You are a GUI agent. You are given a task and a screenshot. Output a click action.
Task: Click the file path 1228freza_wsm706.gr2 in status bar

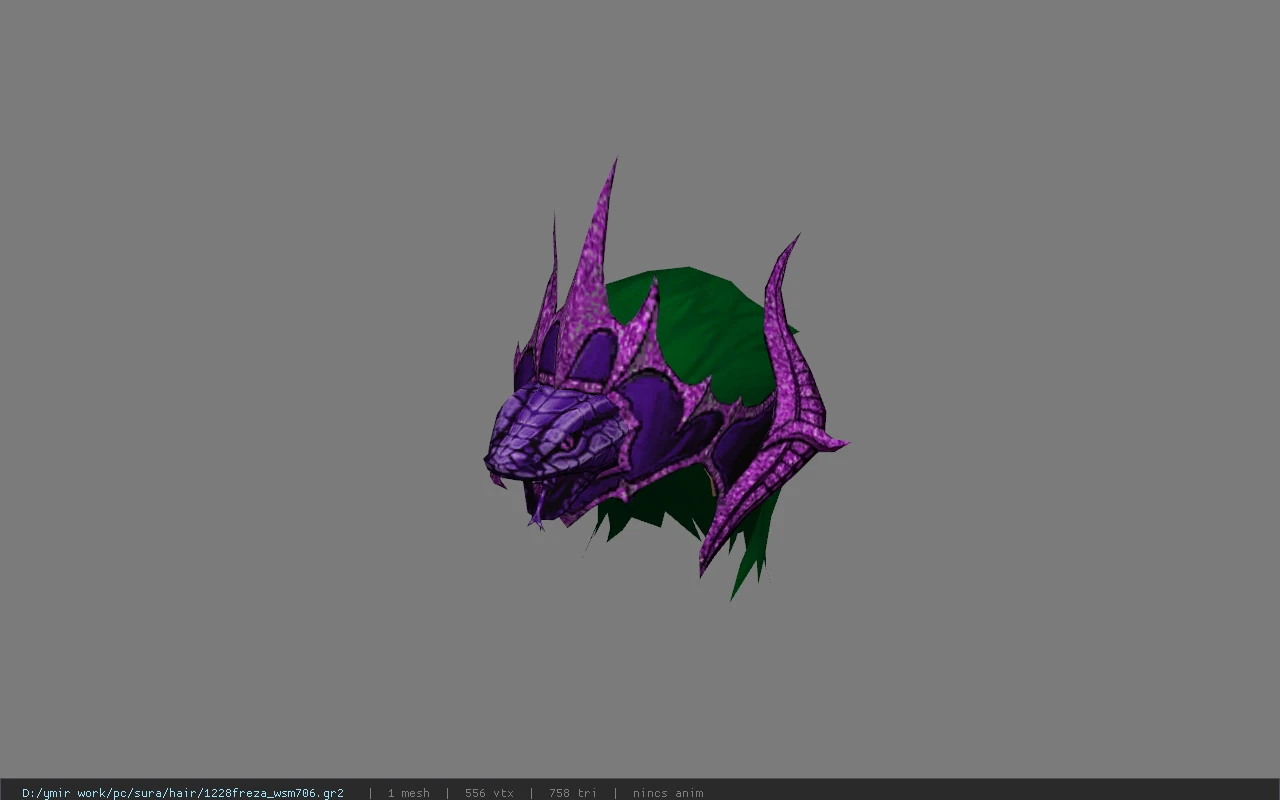coord(183,793)
